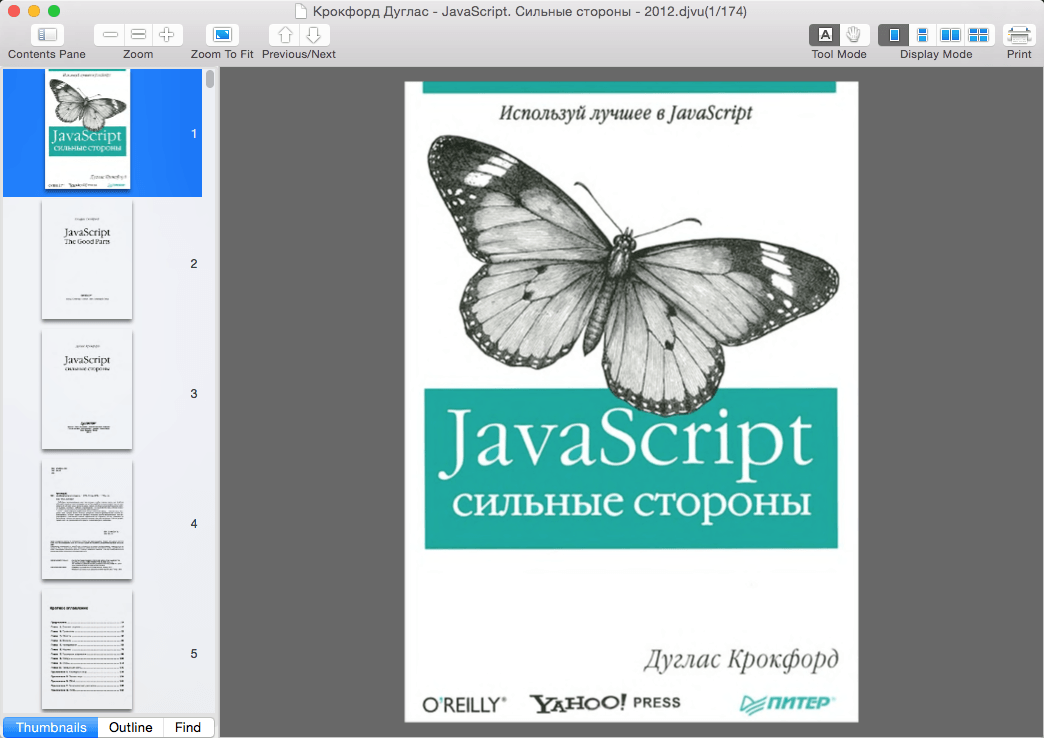
Task: Click the zoom out minus button
Action: [110, 35]
